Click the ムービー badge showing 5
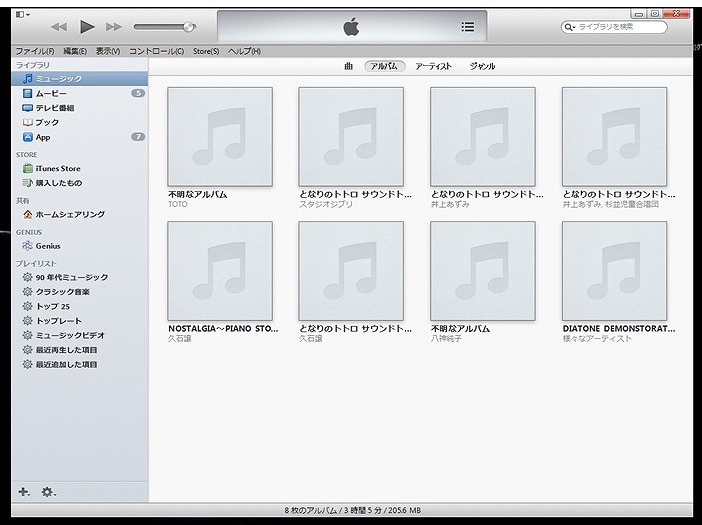702x525 pixels. [x=138, y=93]
